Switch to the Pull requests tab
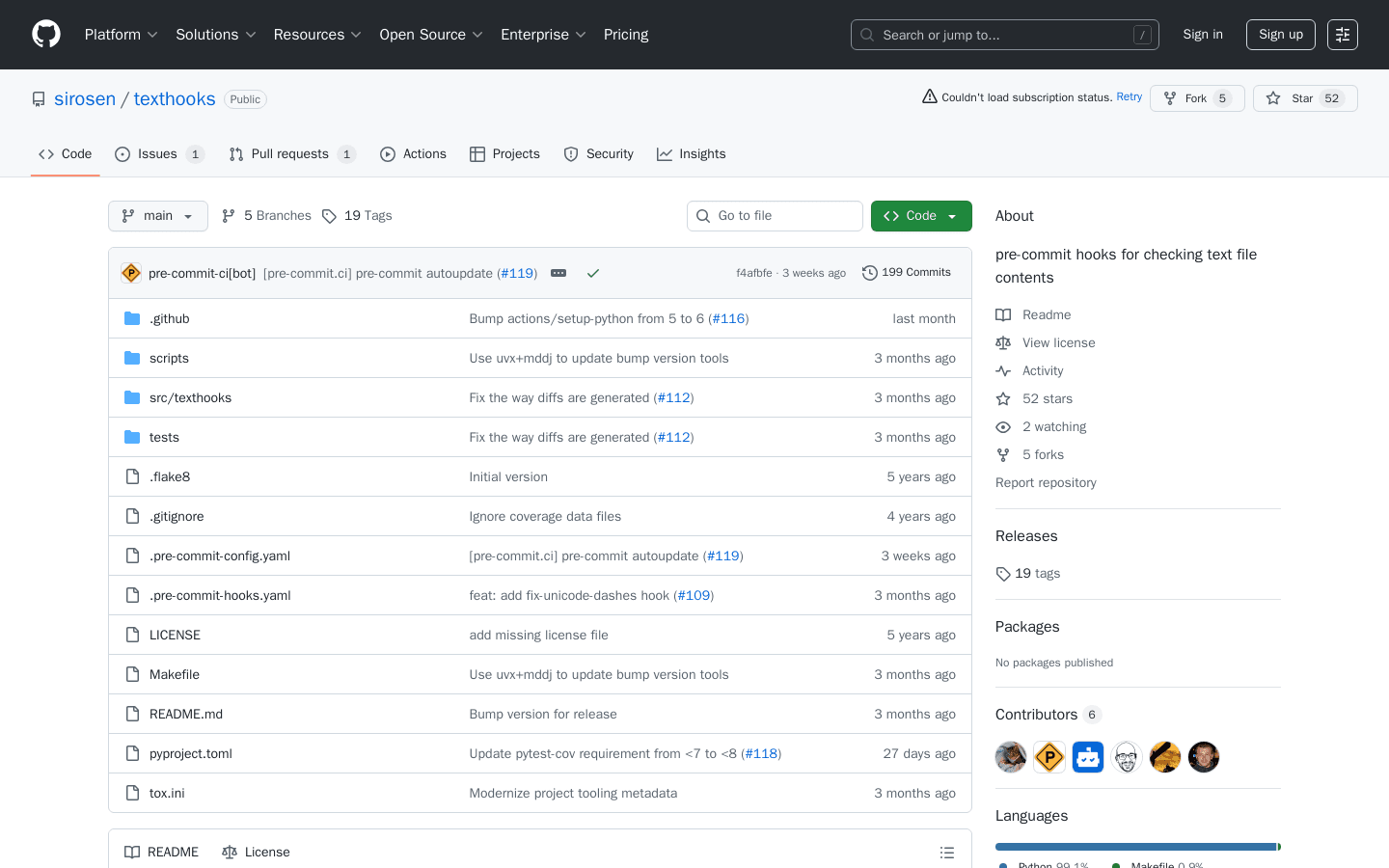This screenshot has height=868, width=1389. (x=292, y=154)
